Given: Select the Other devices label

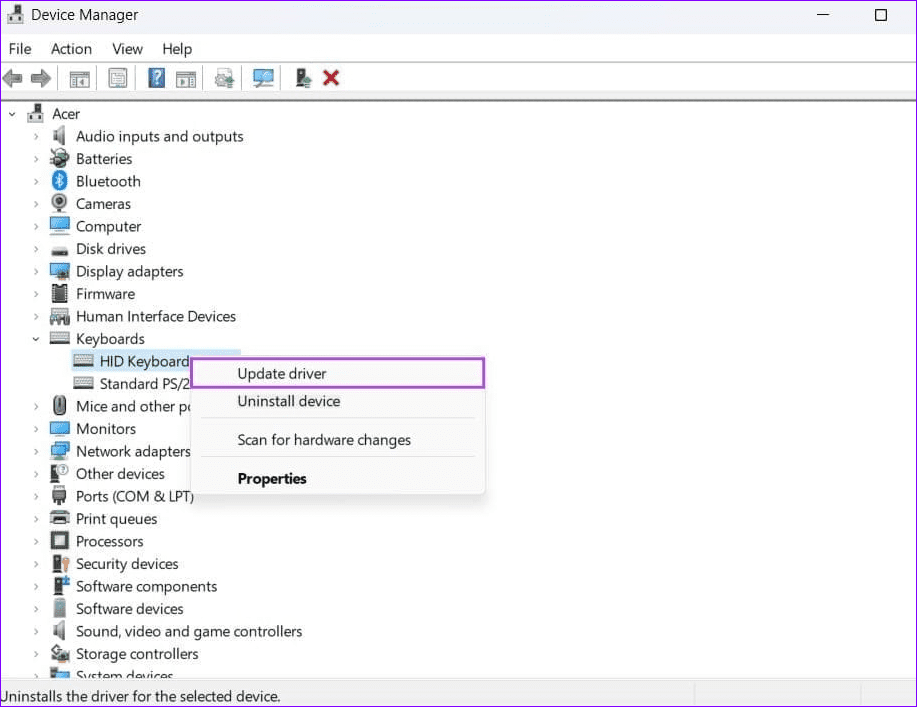Looking at the screenshot, I should tap(120, 474).
